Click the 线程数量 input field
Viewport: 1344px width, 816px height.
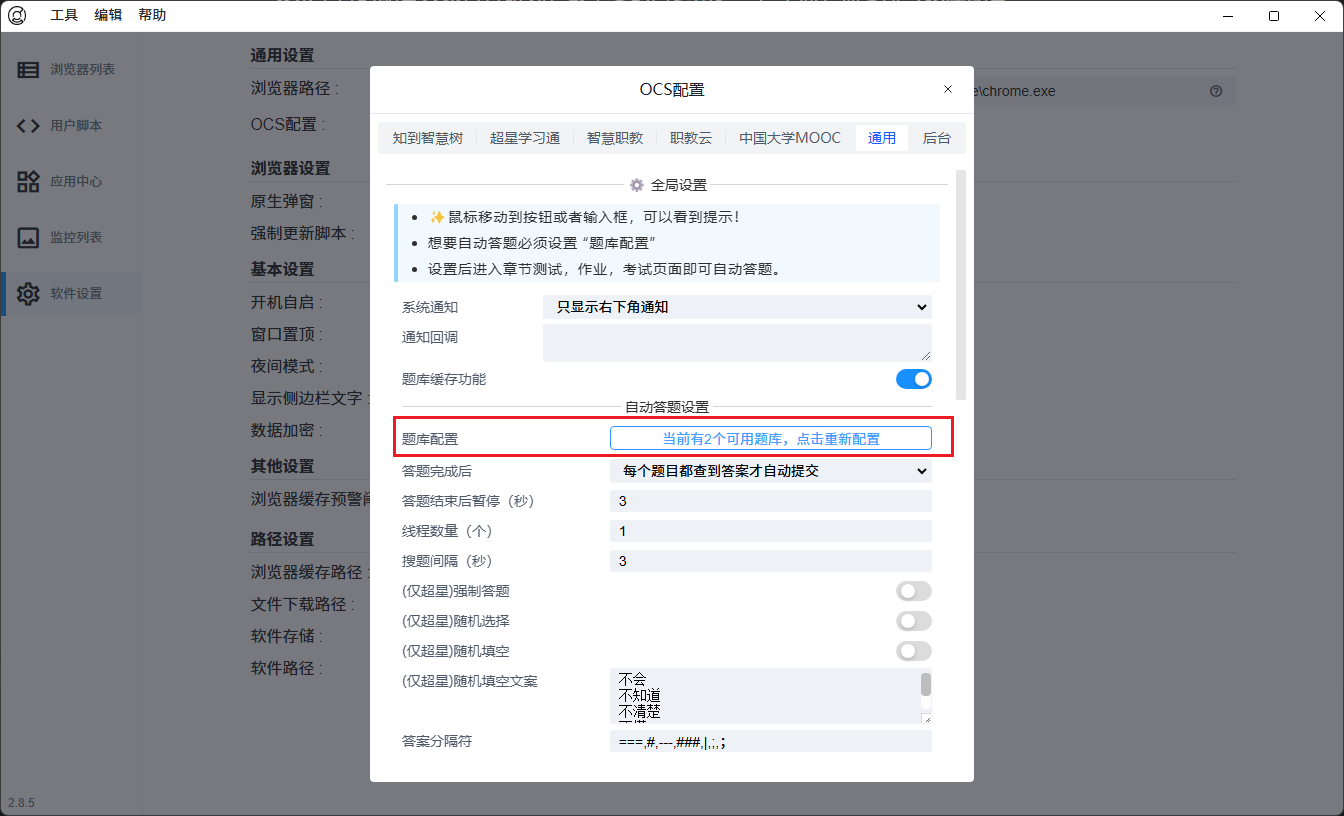(x=770, y=531)
